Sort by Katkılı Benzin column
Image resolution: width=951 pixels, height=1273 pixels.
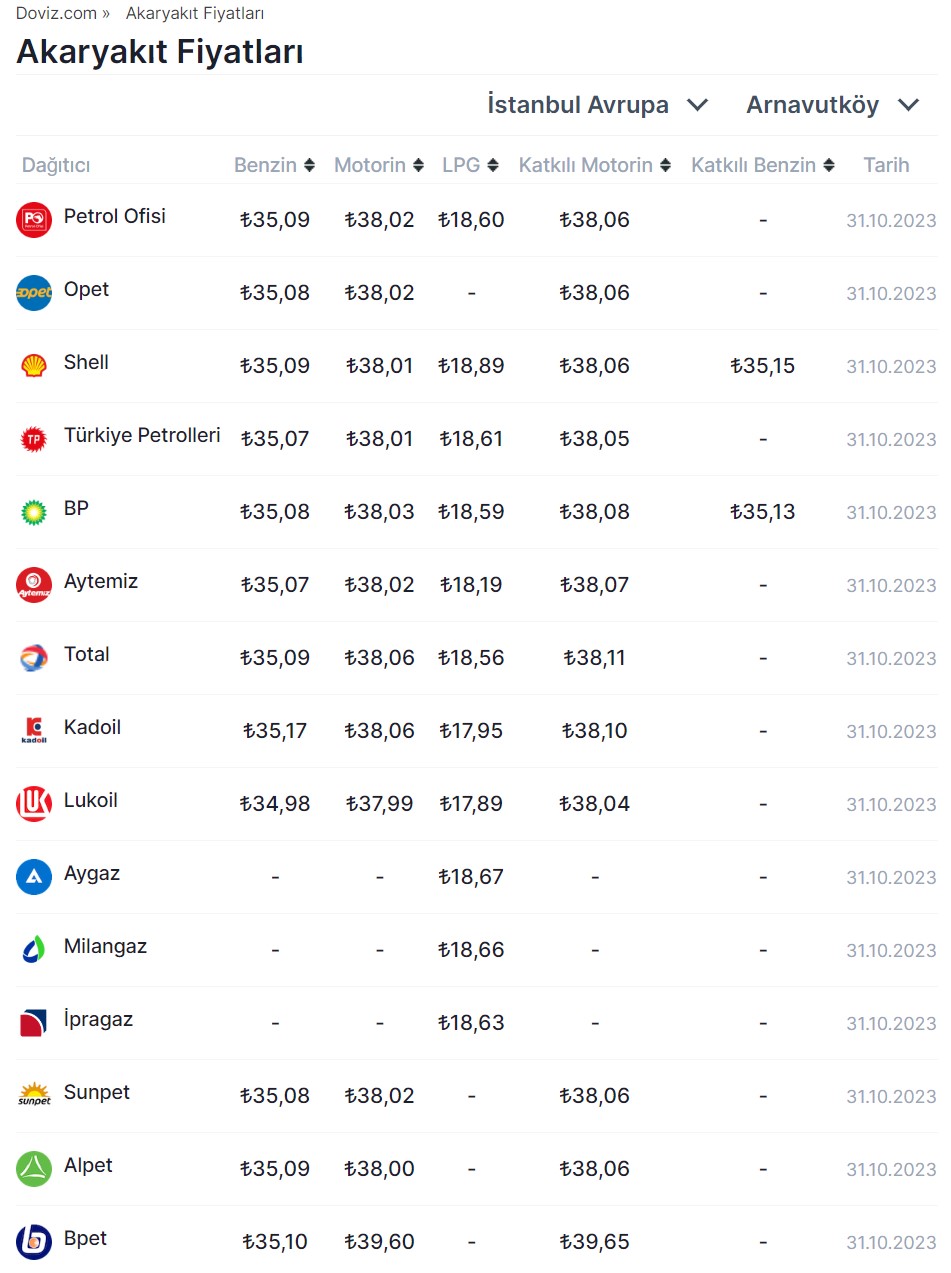click(x=762, y=166)
